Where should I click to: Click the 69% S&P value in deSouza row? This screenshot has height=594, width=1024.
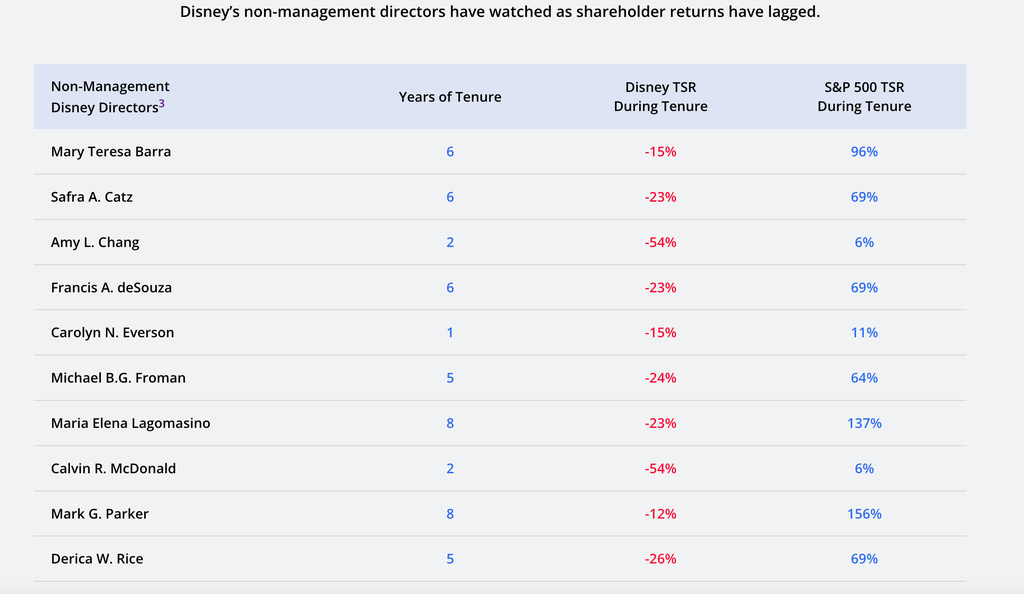click(864, 287)
